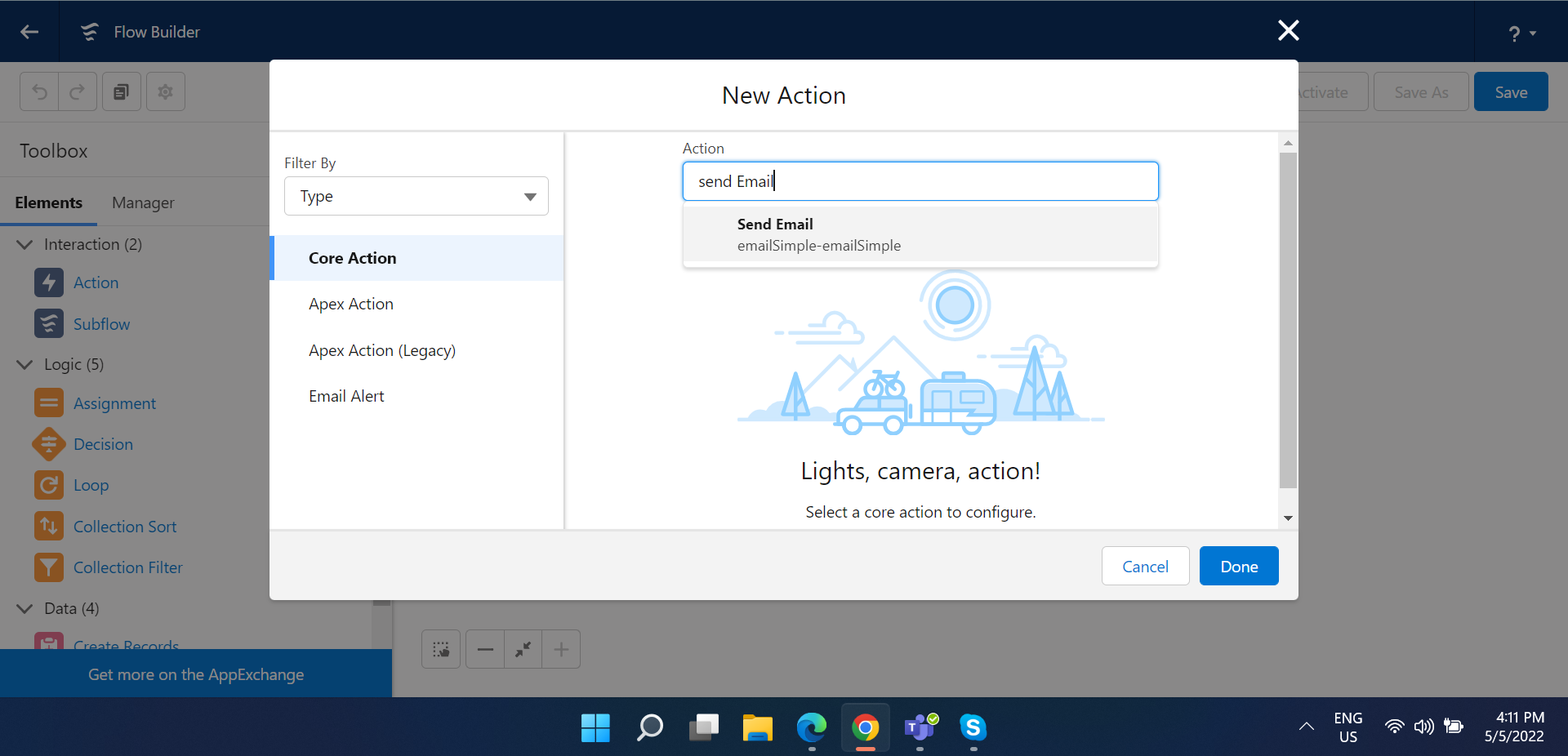Collapse the Interaction section
1568x756 pixels.
[x=25, y=244]
